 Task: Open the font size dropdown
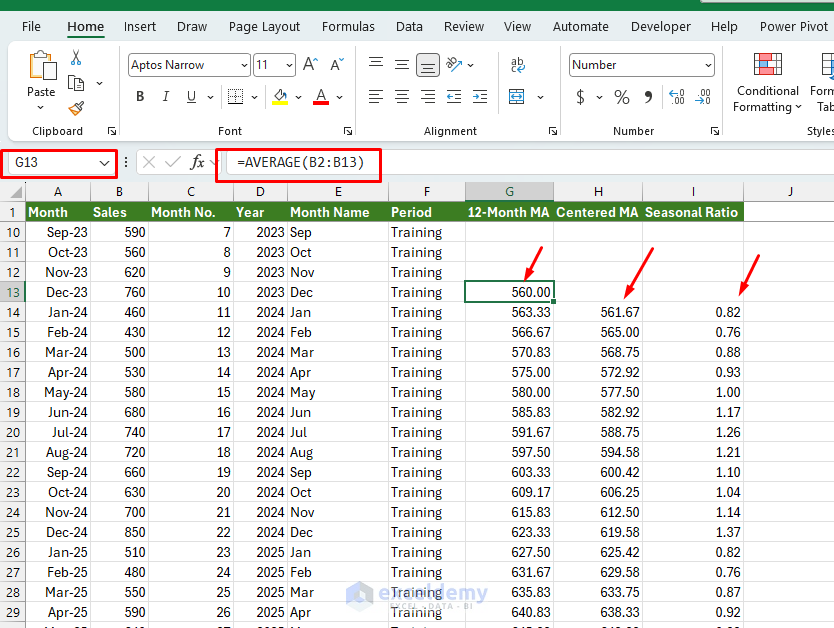click(x=289, y=65)
